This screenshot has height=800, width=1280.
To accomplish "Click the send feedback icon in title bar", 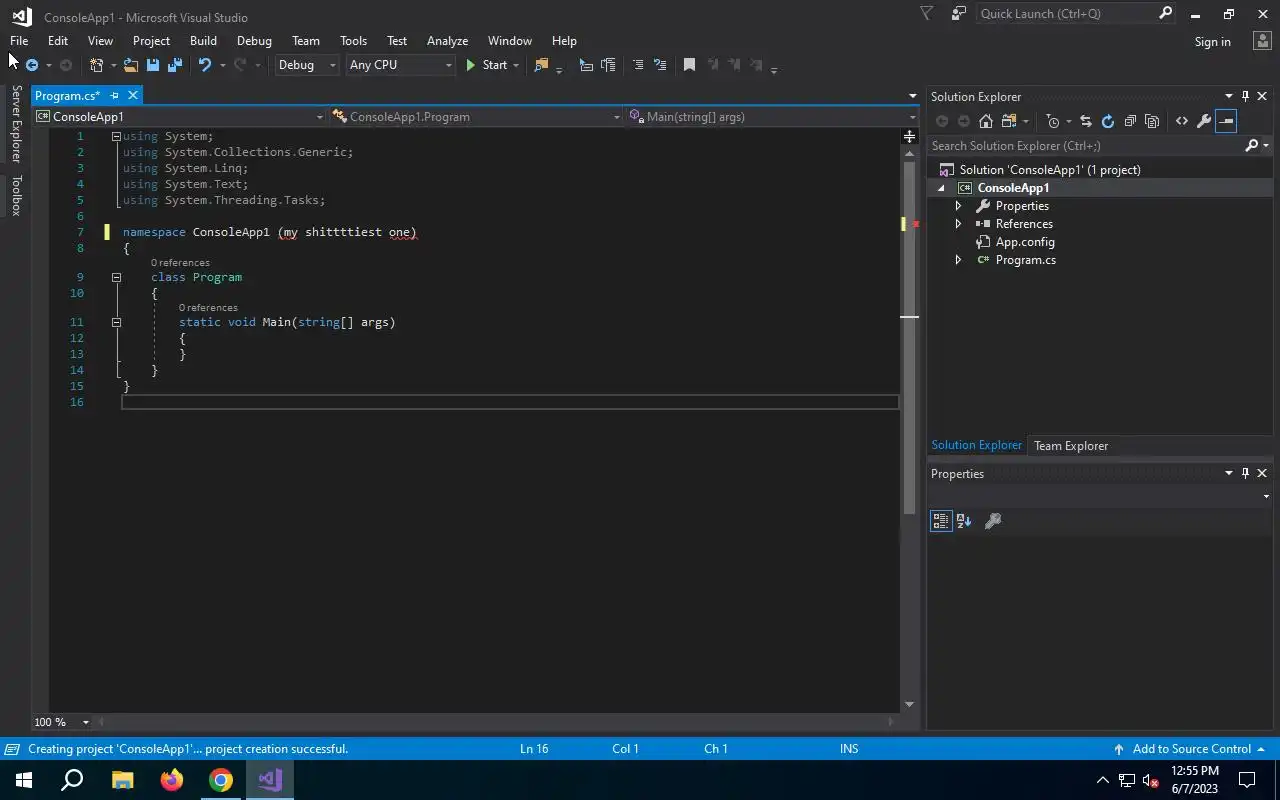I will (x=959, y=14).
